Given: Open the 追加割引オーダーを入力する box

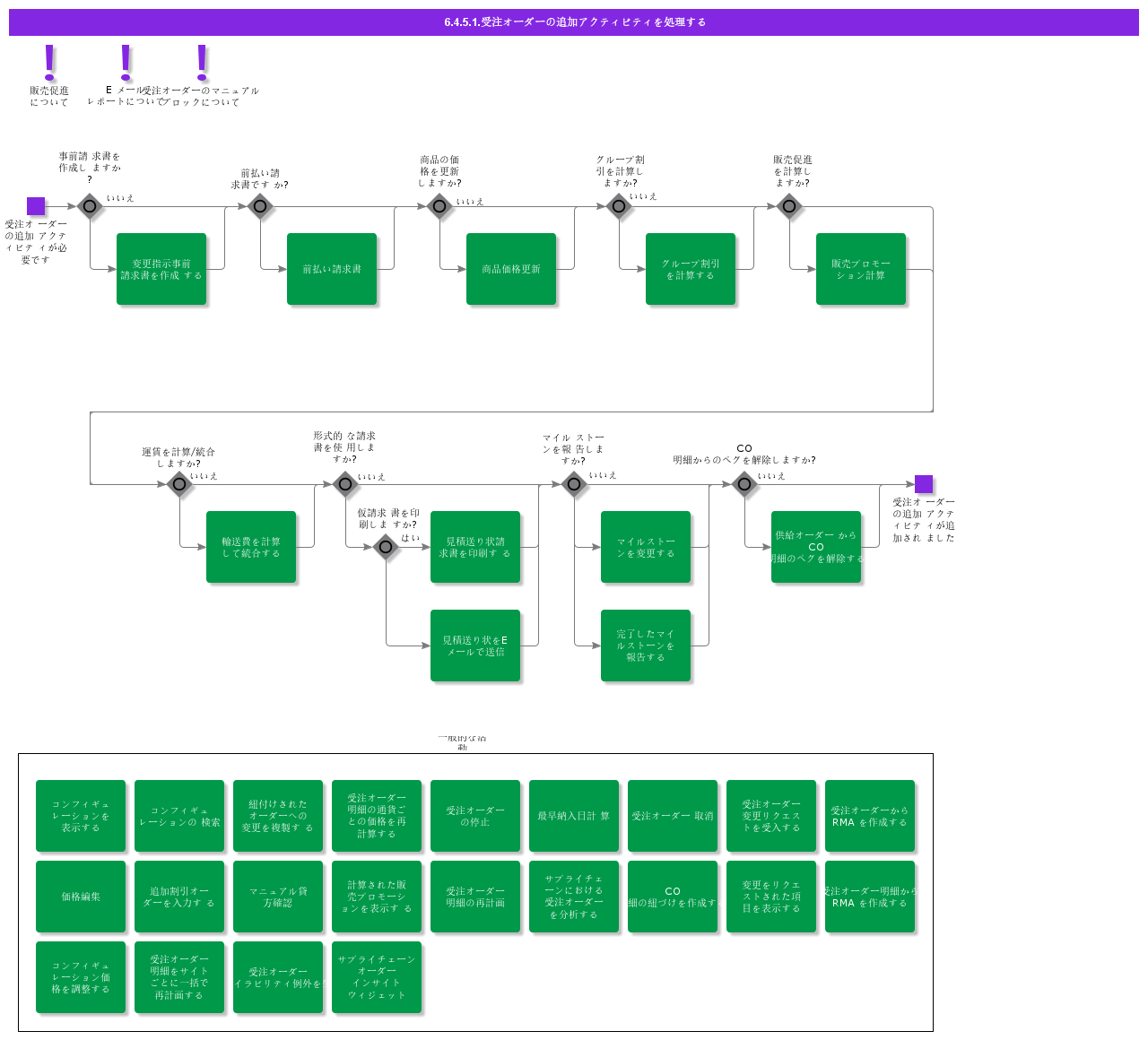Looking at the screenshot, I should pyautogui.click(x=179, y=897).
